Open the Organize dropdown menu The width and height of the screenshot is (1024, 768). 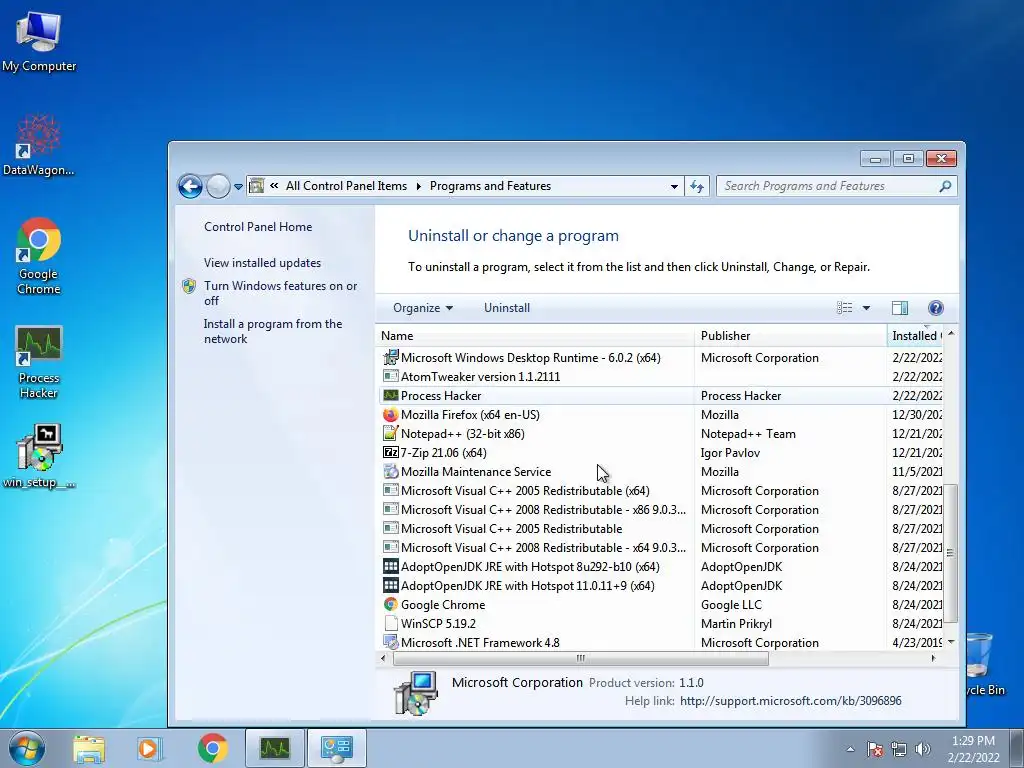point(423,308)
